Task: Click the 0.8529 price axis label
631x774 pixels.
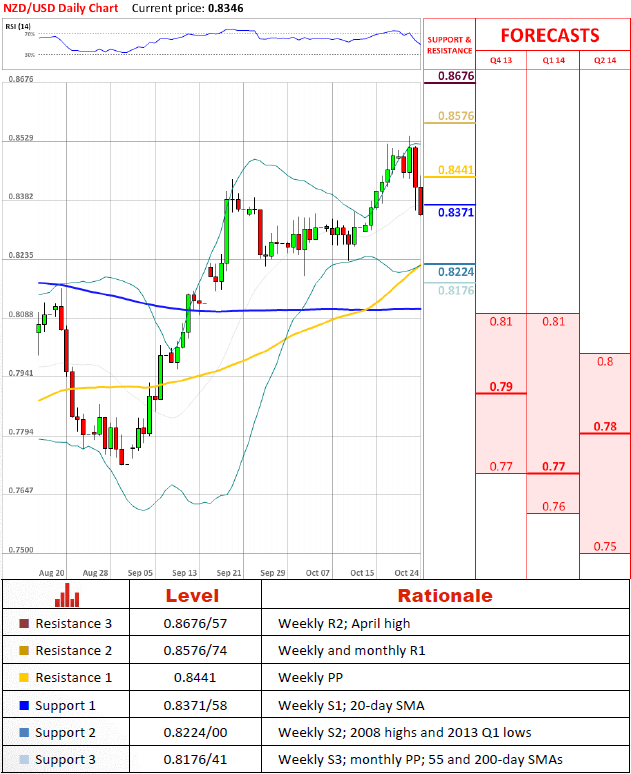Action: coord(21,138)
